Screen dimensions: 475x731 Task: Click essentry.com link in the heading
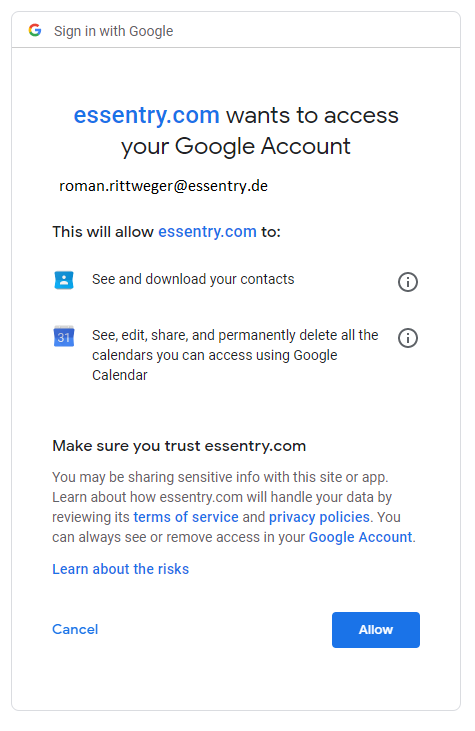pos(146,115)
